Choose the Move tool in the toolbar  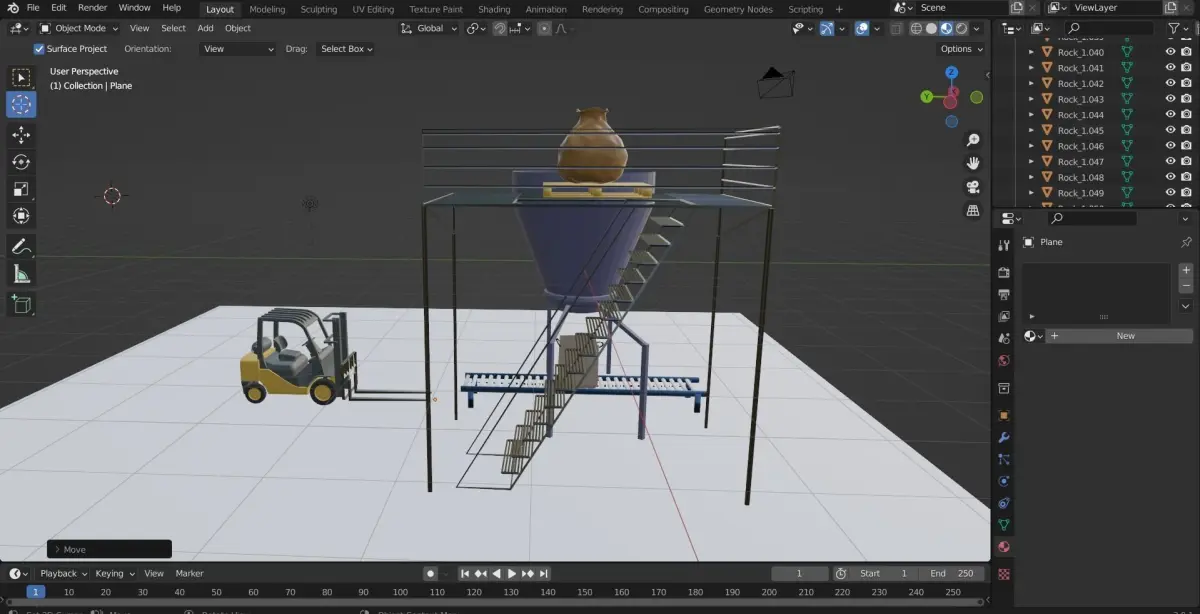click(x=21, y=135)
